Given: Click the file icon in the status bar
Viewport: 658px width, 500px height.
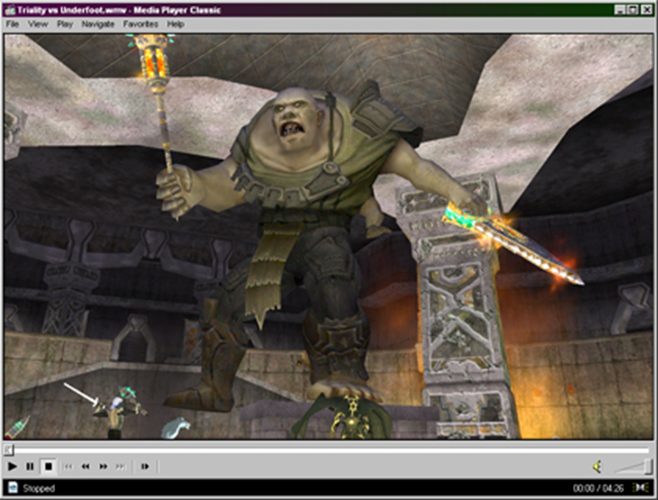Looking at the screenshot, I should tap(13, 487).
